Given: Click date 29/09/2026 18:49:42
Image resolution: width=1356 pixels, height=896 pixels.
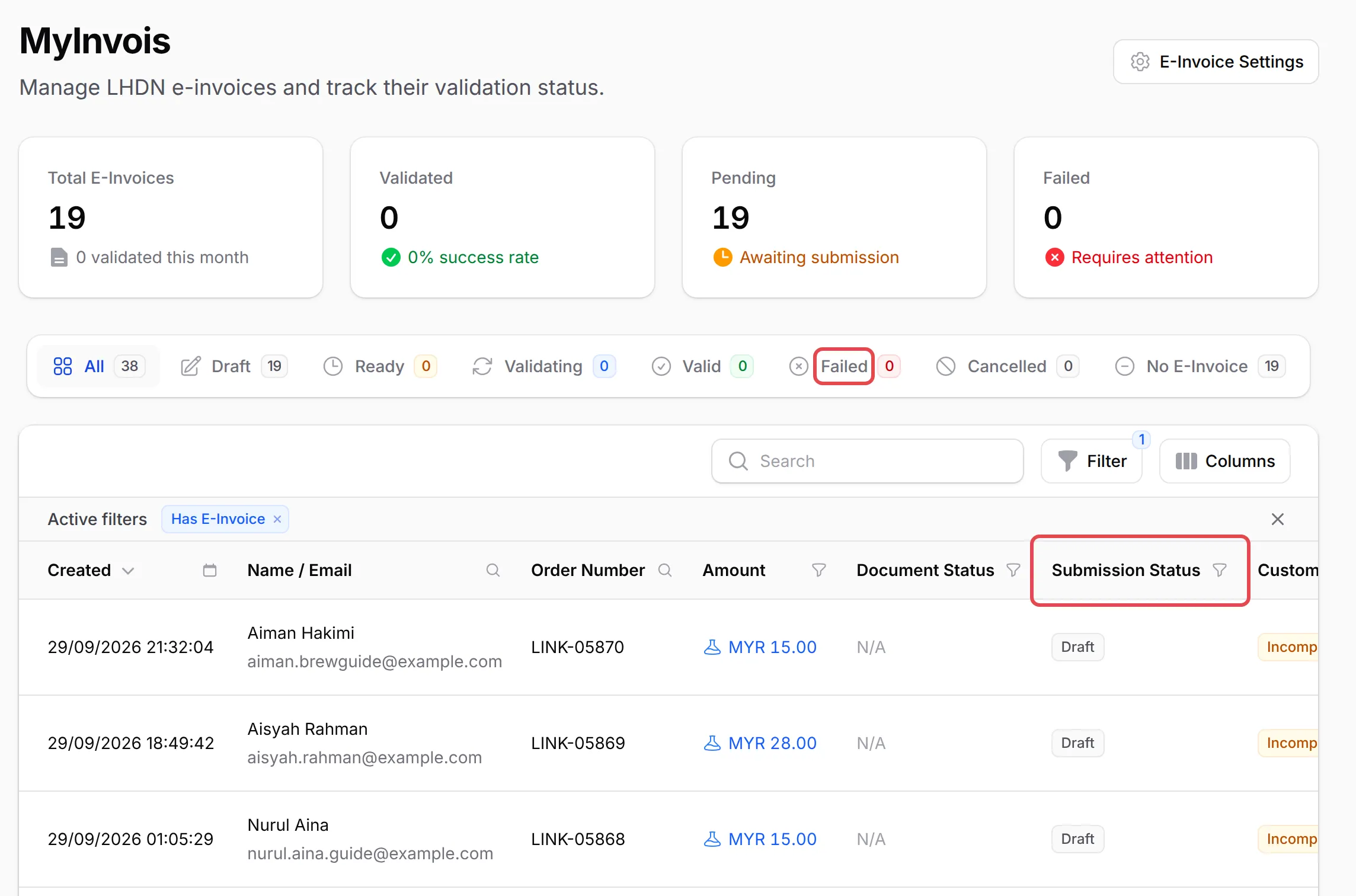Looking at the screenshot, I should tap(131, 743).
